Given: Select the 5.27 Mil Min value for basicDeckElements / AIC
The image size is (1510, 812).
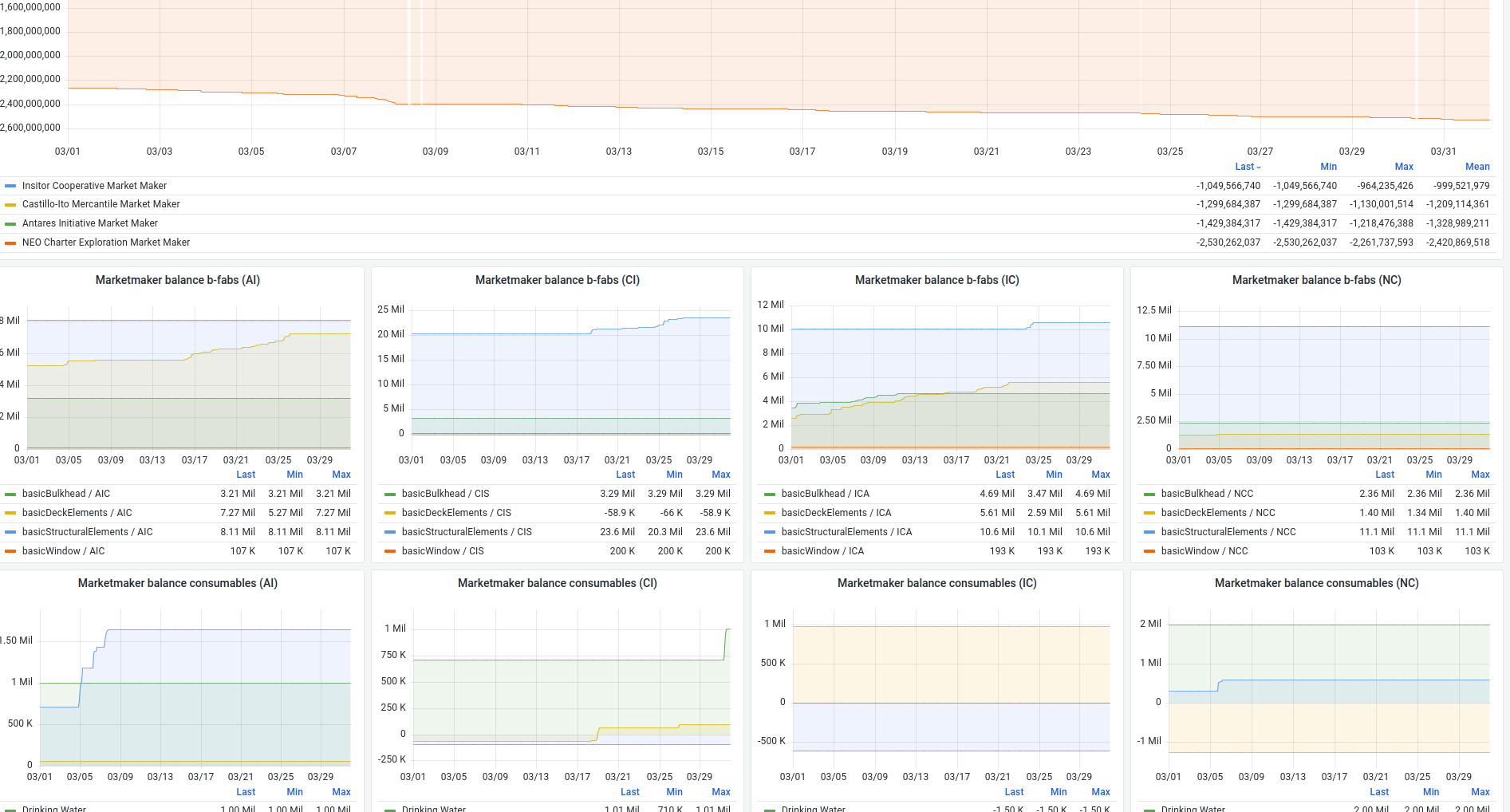Looking at the screenshot, I should tap(286, 513).
